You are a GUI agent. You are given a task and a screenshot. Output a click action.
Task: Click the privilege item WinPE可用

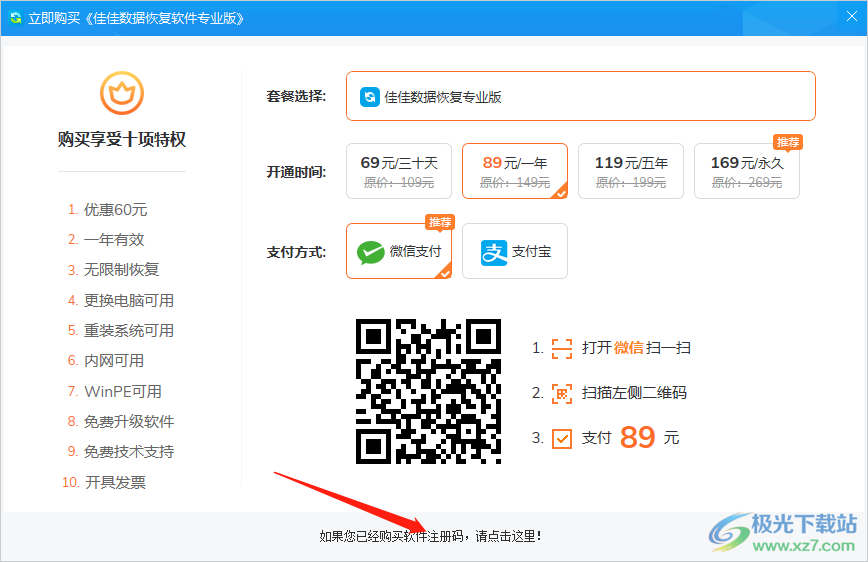(x=115, y=391)
